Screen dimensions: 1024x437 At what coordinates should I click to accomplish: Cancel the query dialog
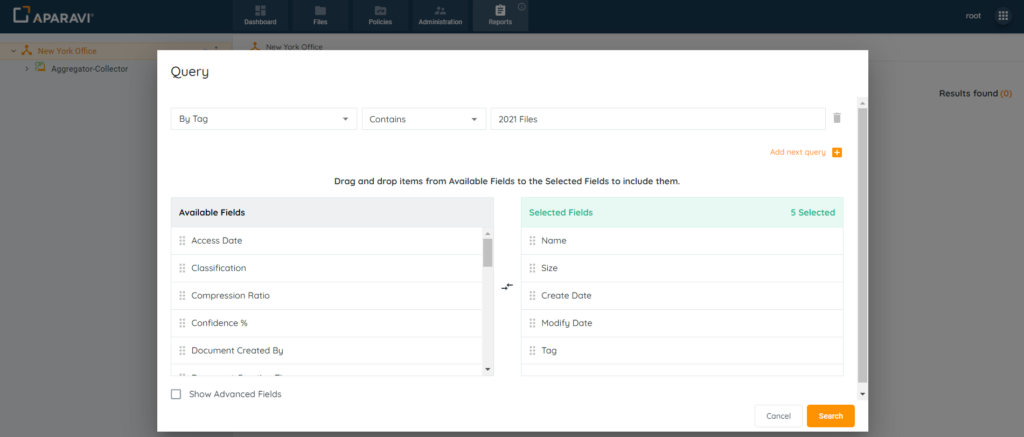777,415
